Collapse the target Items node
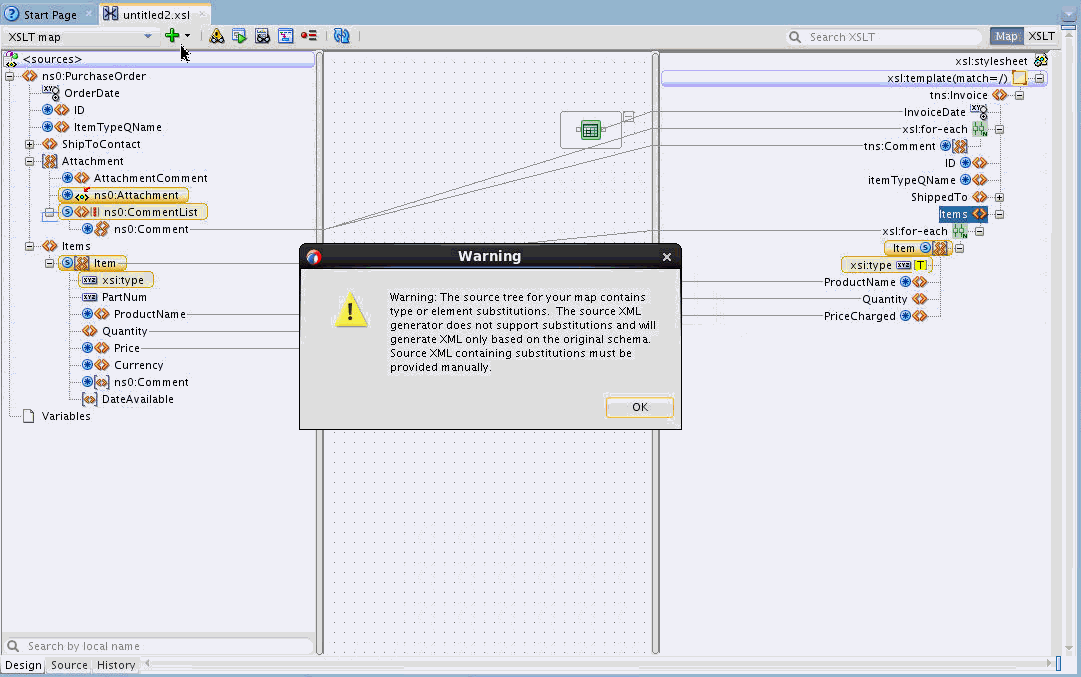The width and height of the screenshot is (1081, 677). (x=999, y=214)
